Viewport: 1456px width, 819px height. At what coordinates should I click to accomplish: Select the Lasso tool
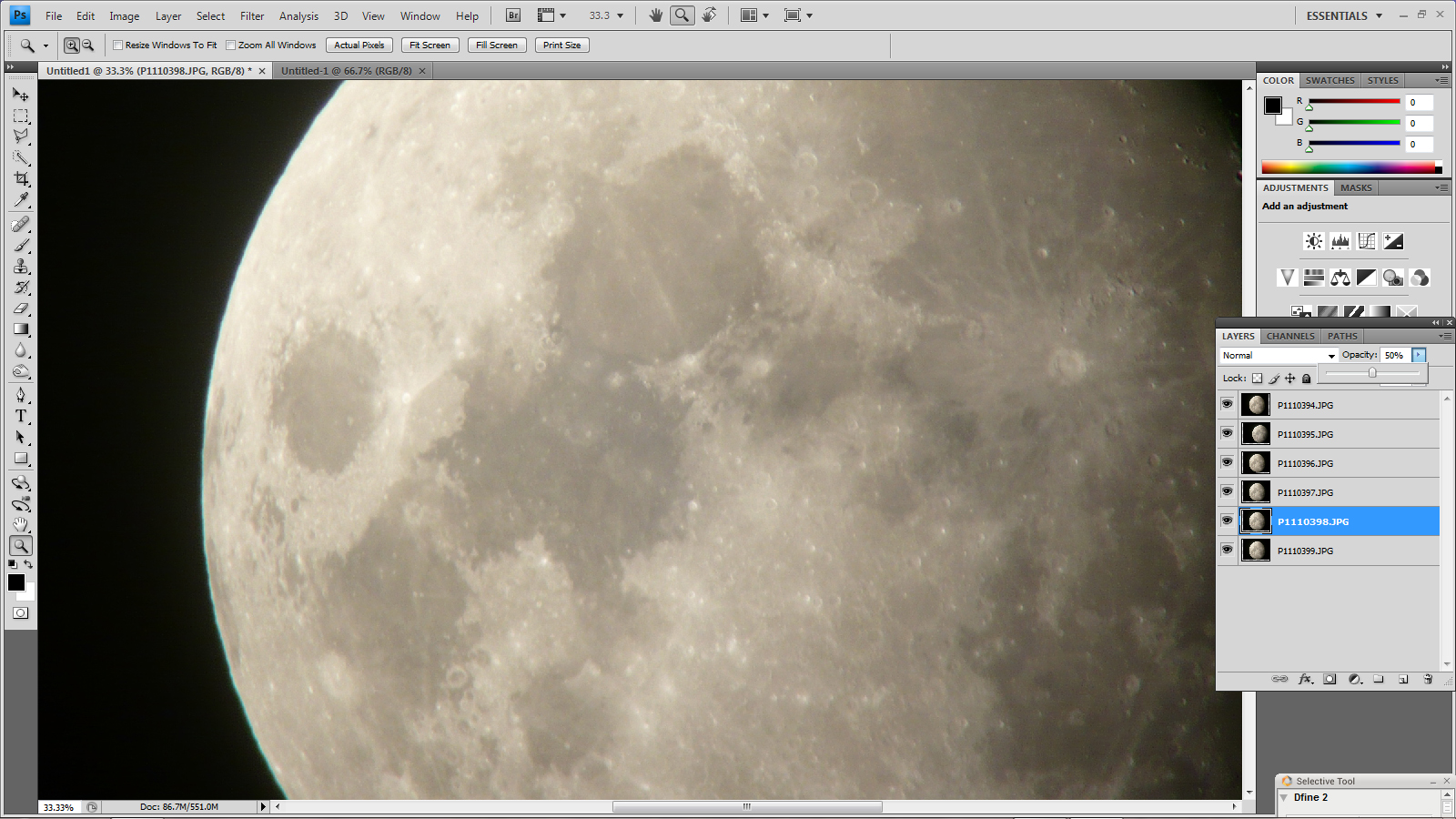(x=21, y=136)
